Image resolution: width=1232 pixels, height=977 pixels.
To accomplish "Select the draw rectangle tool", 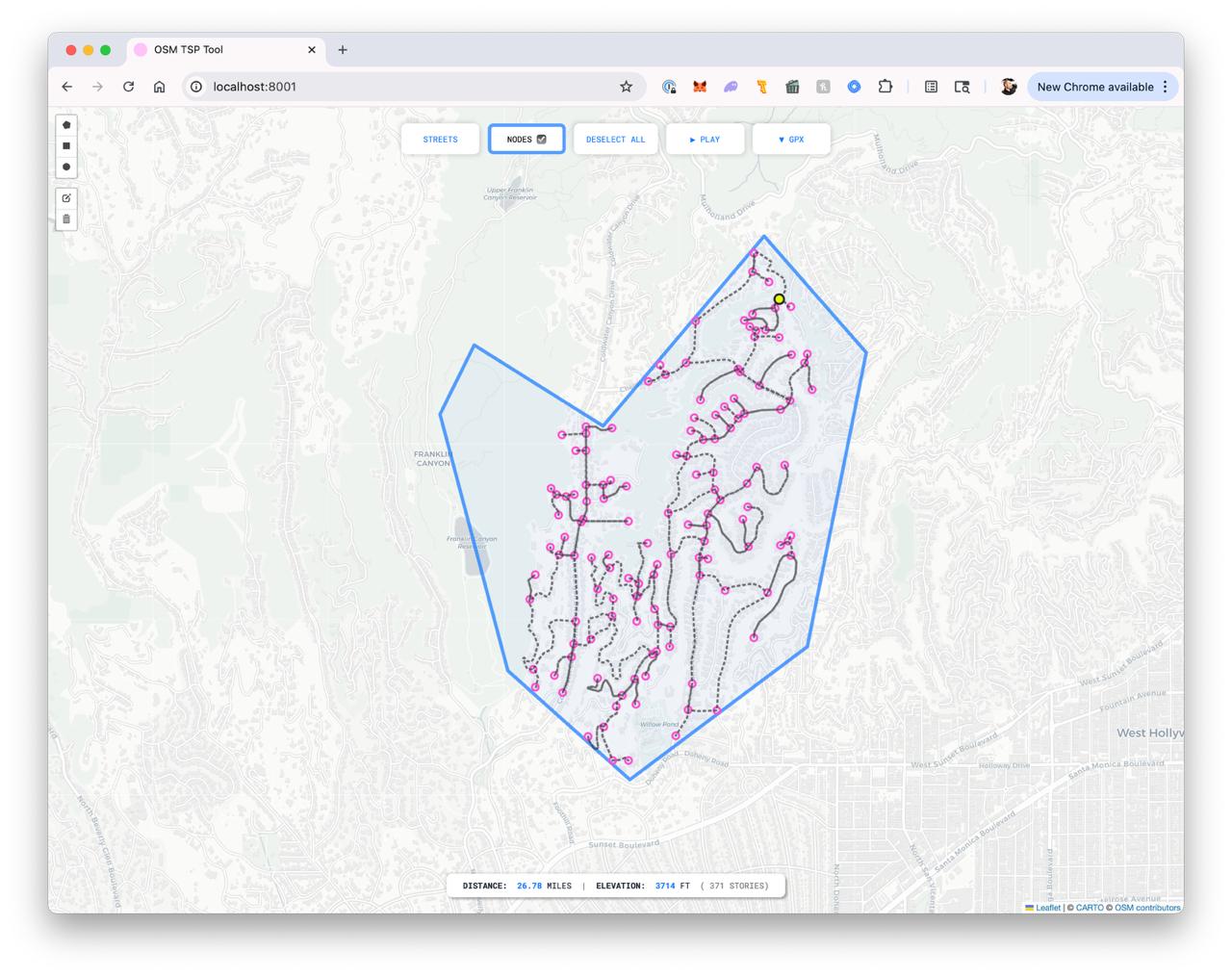I will click(66, 146).
